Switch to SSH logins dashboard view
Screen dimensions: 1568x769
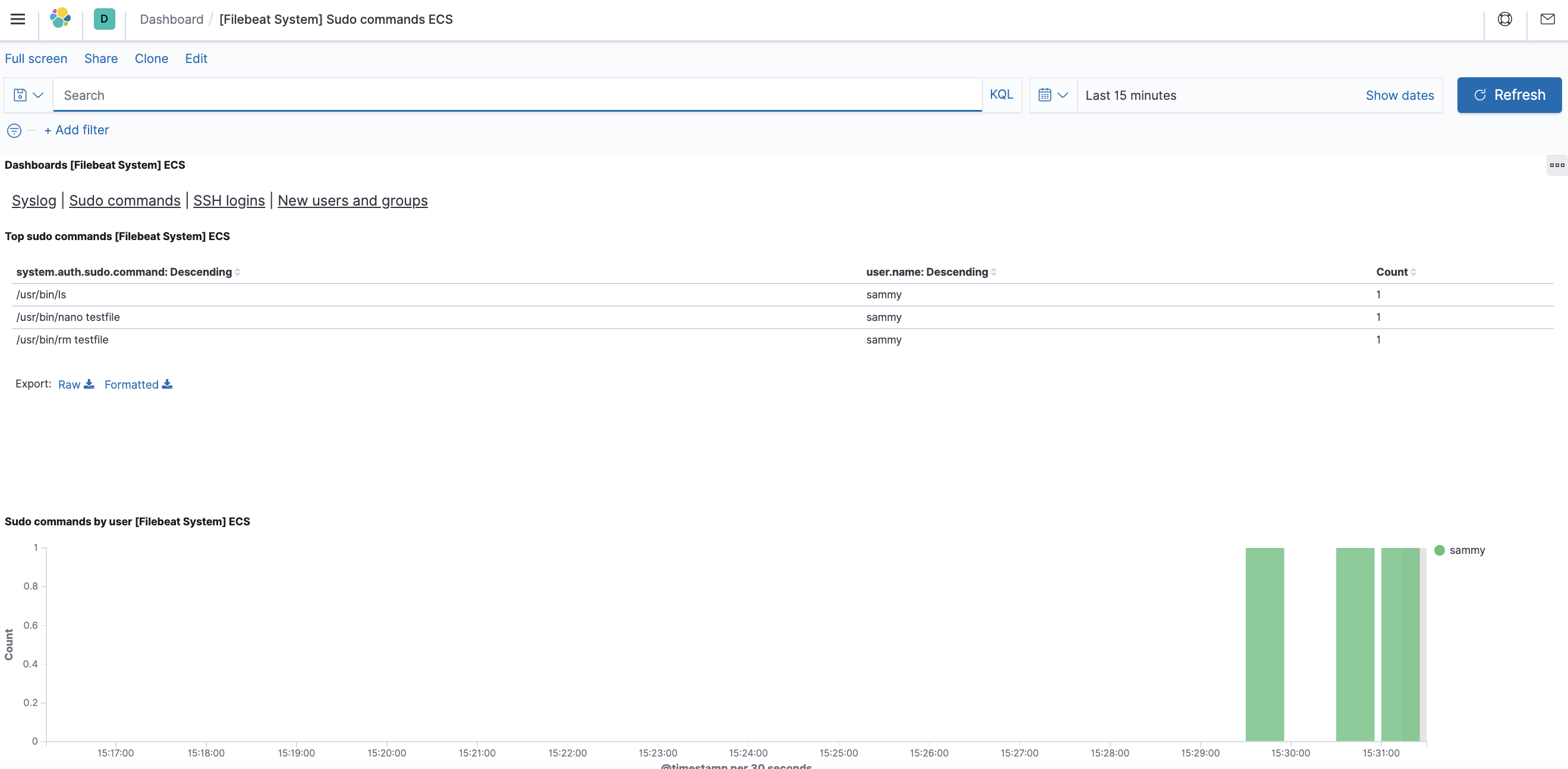point(229,200)
